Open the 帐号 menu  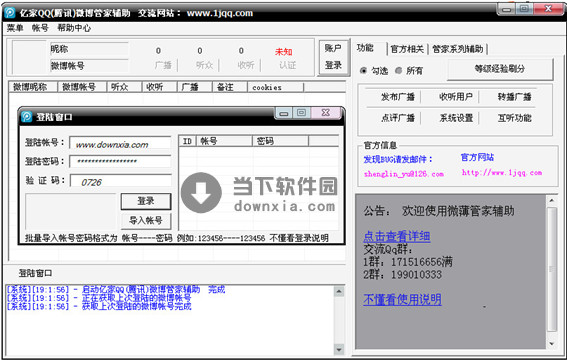[x=40, y=28]
